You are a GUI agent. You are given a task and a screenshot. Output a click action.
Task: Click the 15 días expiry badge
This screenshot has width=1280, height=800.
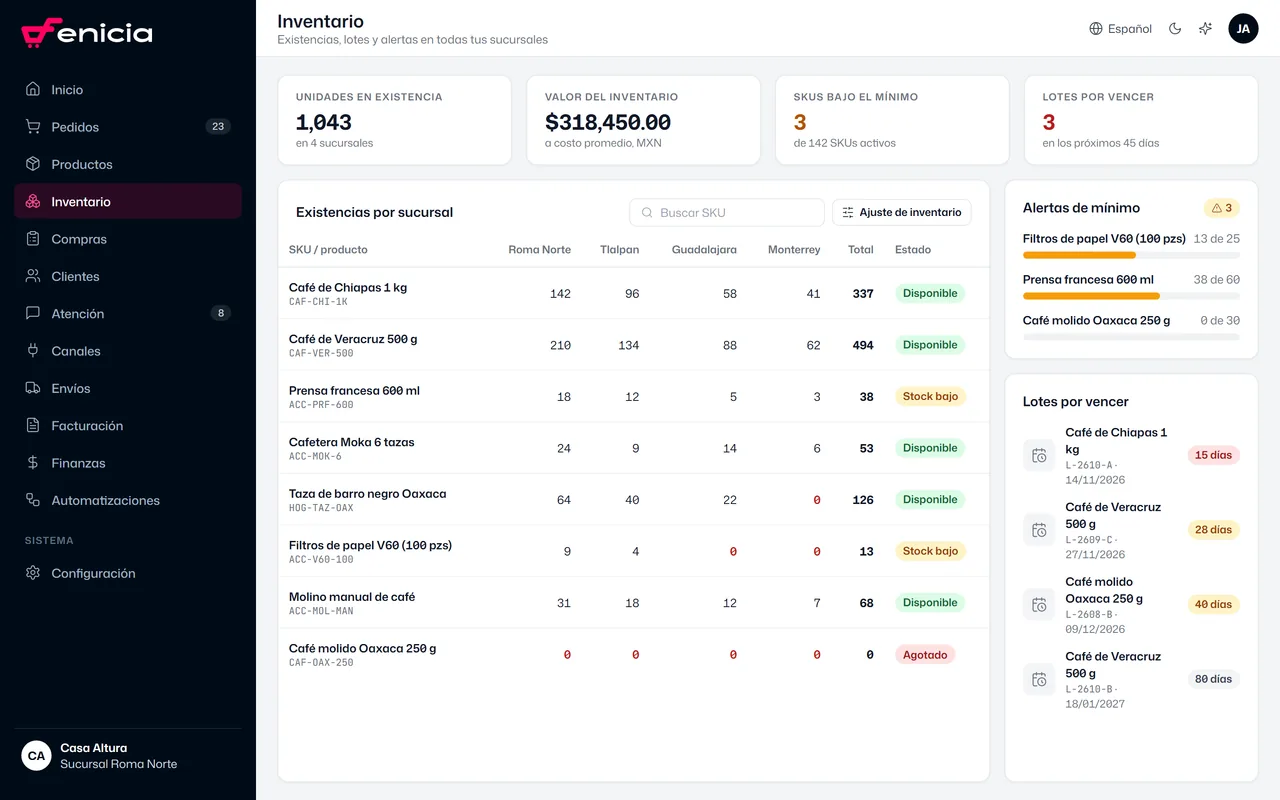(1214, 455)
